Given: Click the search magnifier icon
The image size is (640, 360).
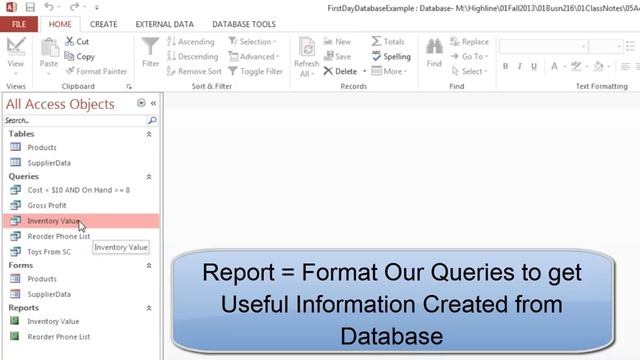Looking at the screenshot, I should tap(152, 120).
